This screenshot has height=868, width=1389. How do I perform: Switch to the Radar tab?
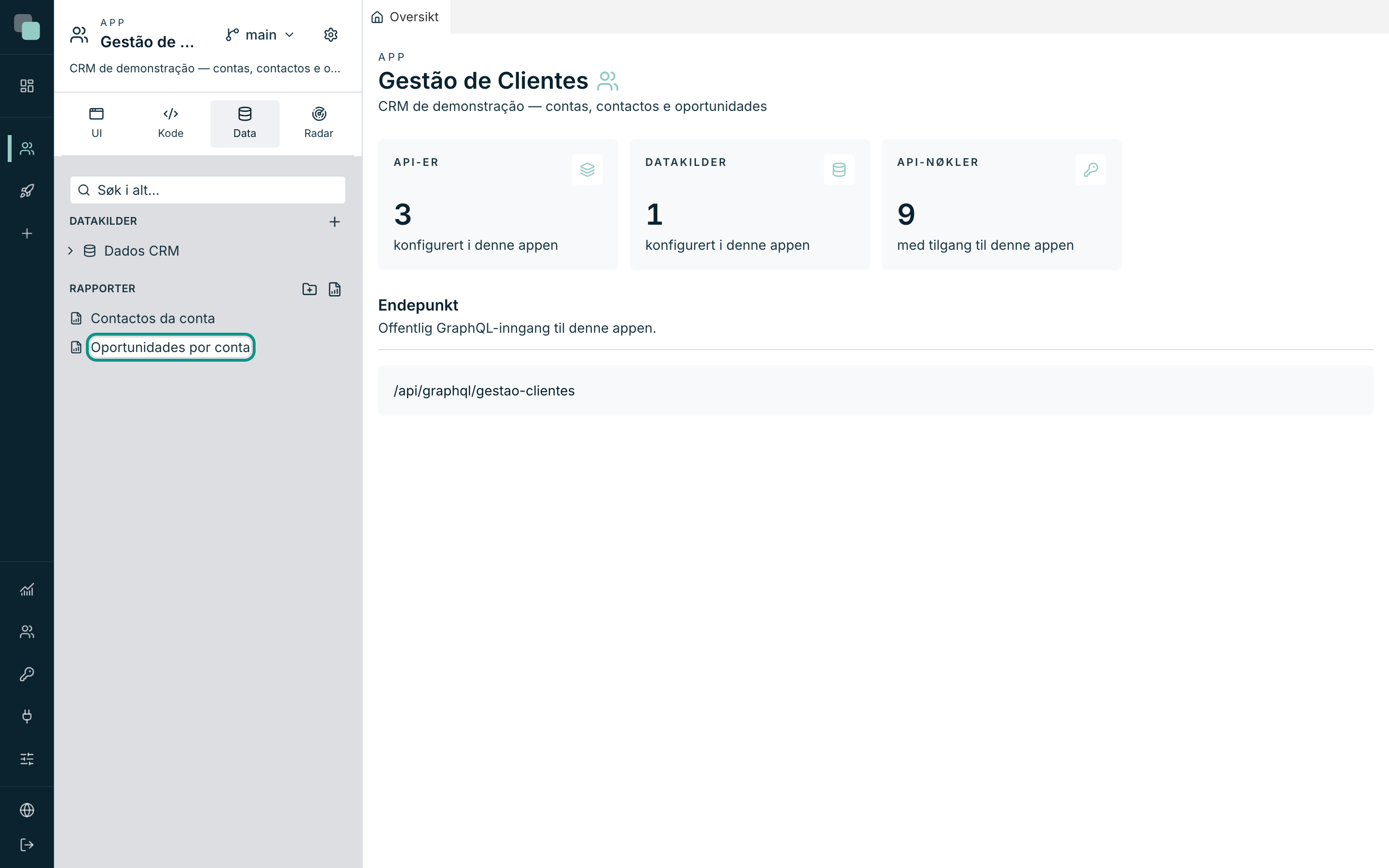[x=318, y=123]
